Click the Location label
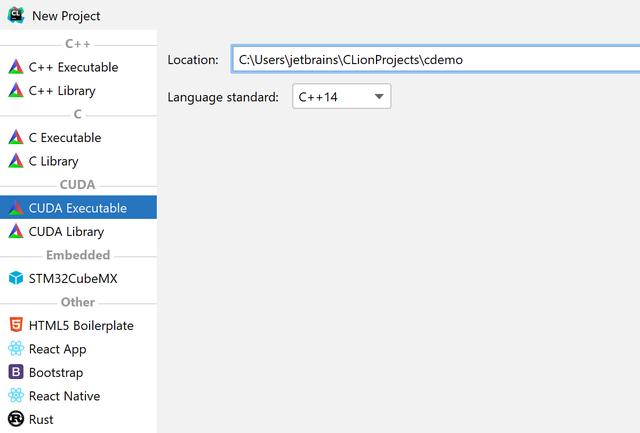Image resolution: width=640 pixels, height=433 pixels. pyautogui.click(x=193, y=60)
